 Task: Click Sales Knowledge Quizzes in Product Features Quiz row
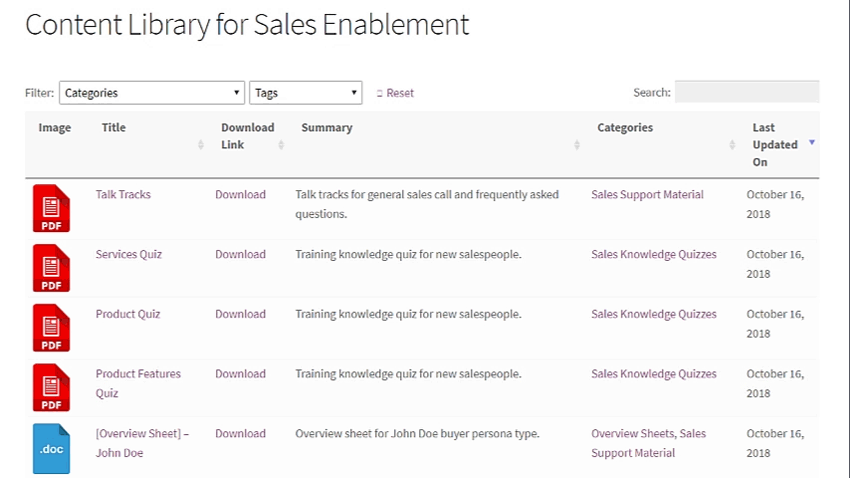[654, 373]
